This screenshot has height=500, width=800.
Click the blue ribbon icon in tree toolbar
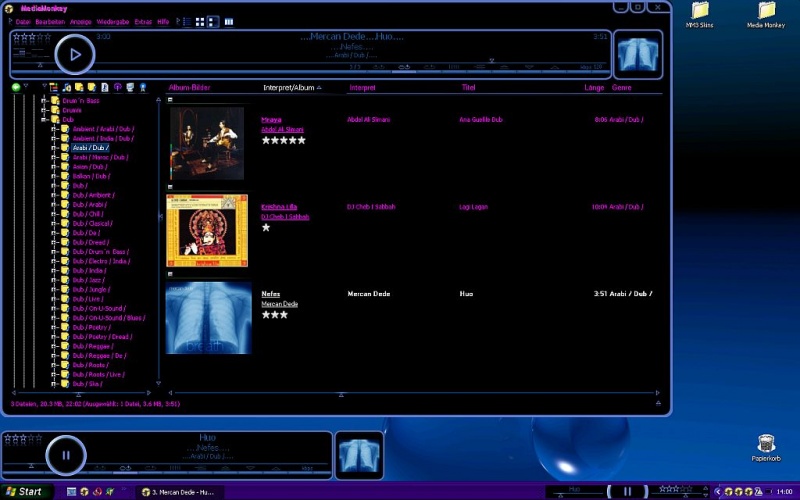(143, 87)
